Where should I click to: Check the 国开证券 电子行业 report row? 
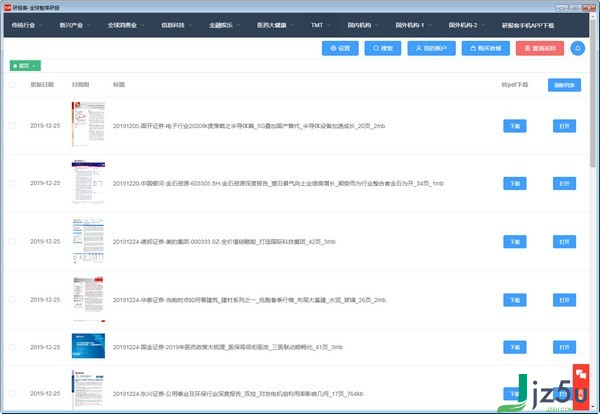[12, 126]
